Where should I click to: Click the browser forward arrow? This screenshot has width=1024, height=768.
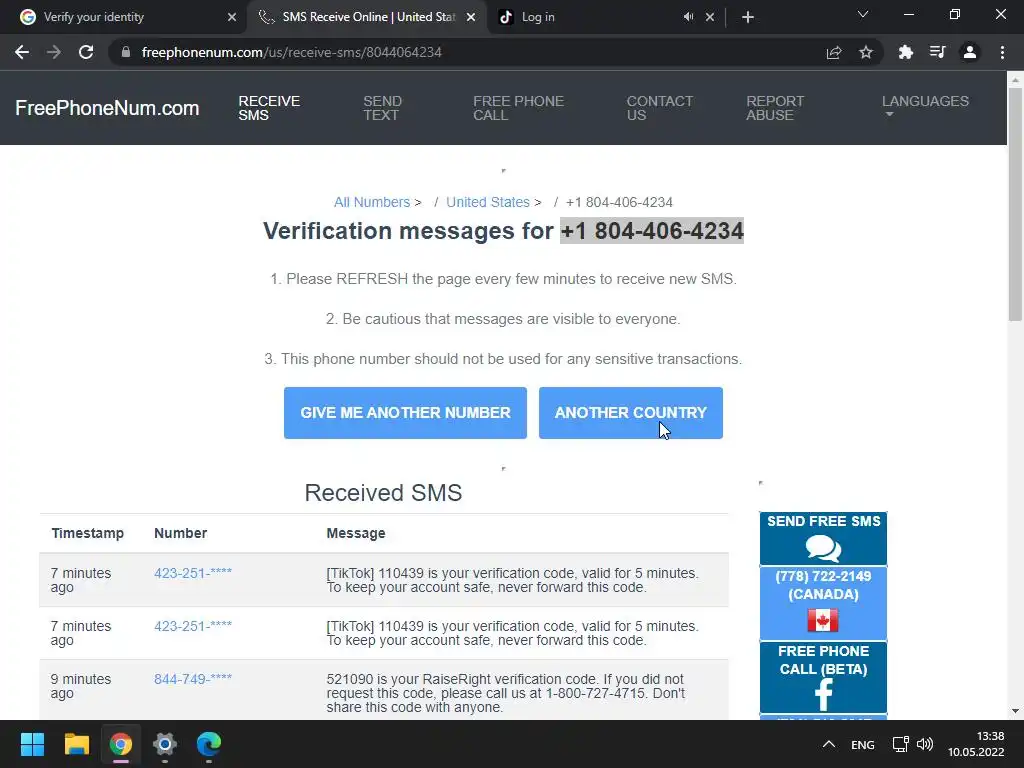point(54,52)
